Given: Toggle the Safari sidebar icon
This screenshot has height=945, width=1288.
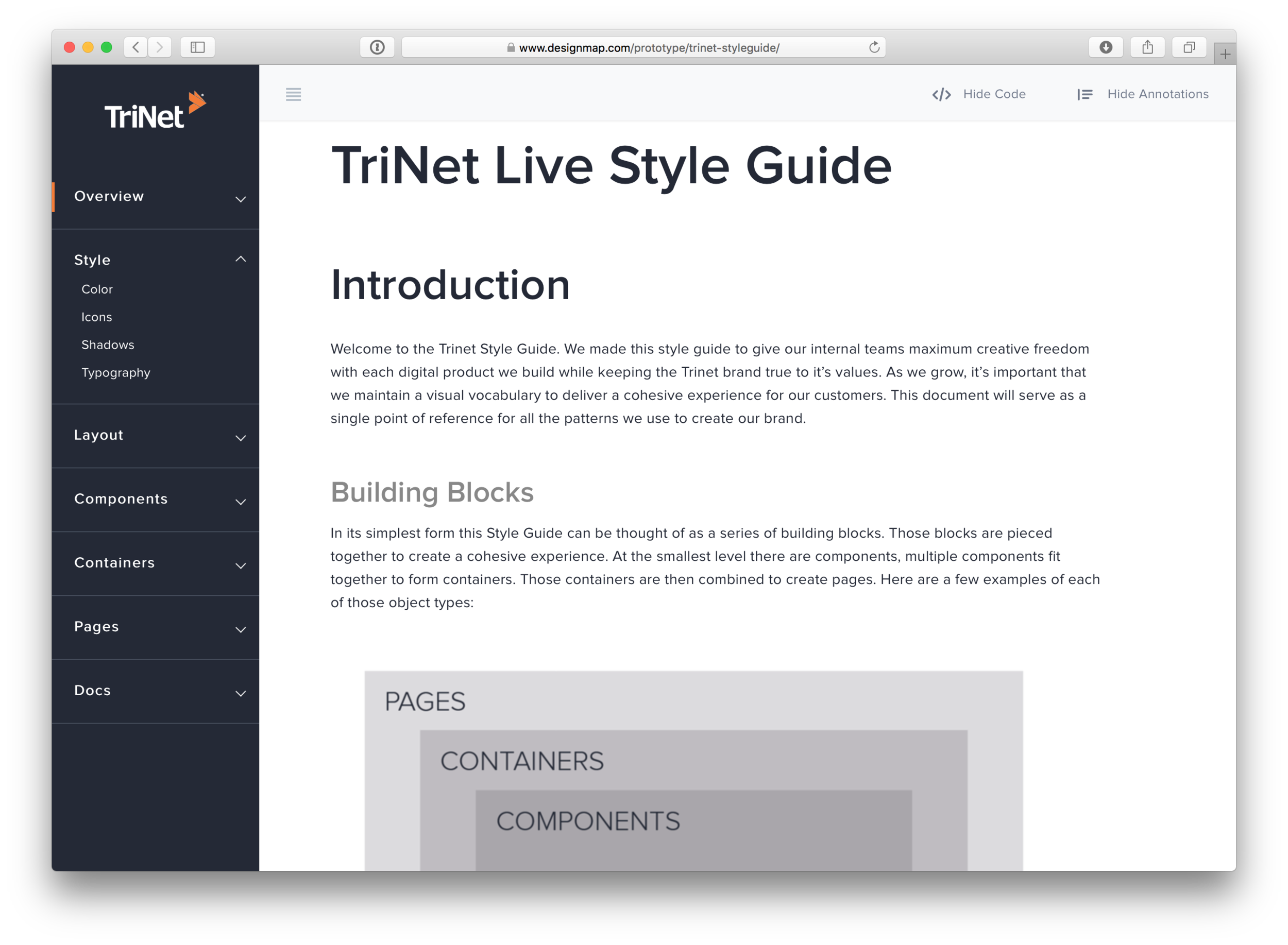Looking at the screenshot, I should [x=197, y=47].
